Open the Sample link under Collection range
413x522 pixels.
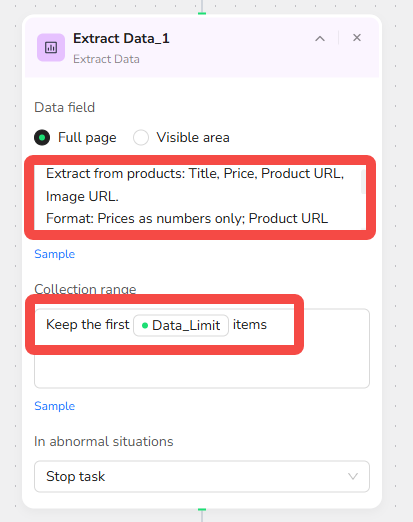pyautogui.click(x=55, y=406)
